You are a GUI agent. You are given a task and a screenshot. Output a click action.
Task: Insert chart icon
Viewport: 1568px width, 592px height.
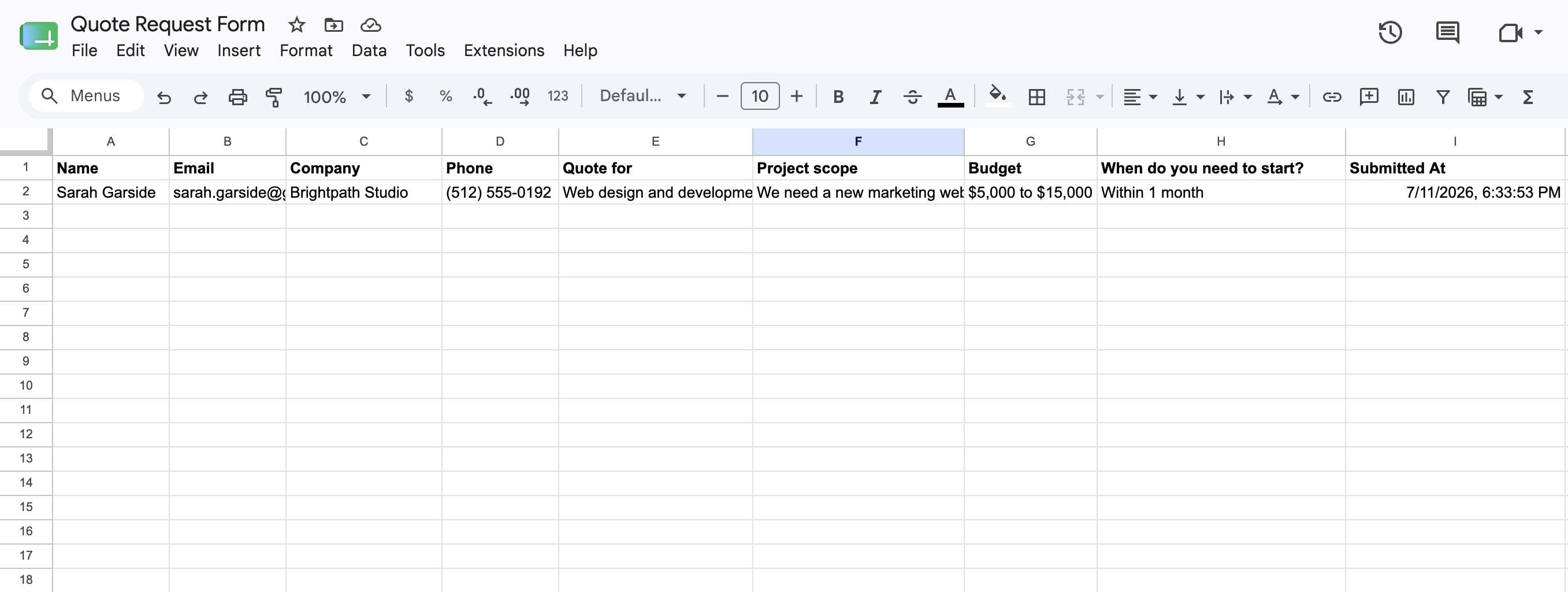(1406, 97)
